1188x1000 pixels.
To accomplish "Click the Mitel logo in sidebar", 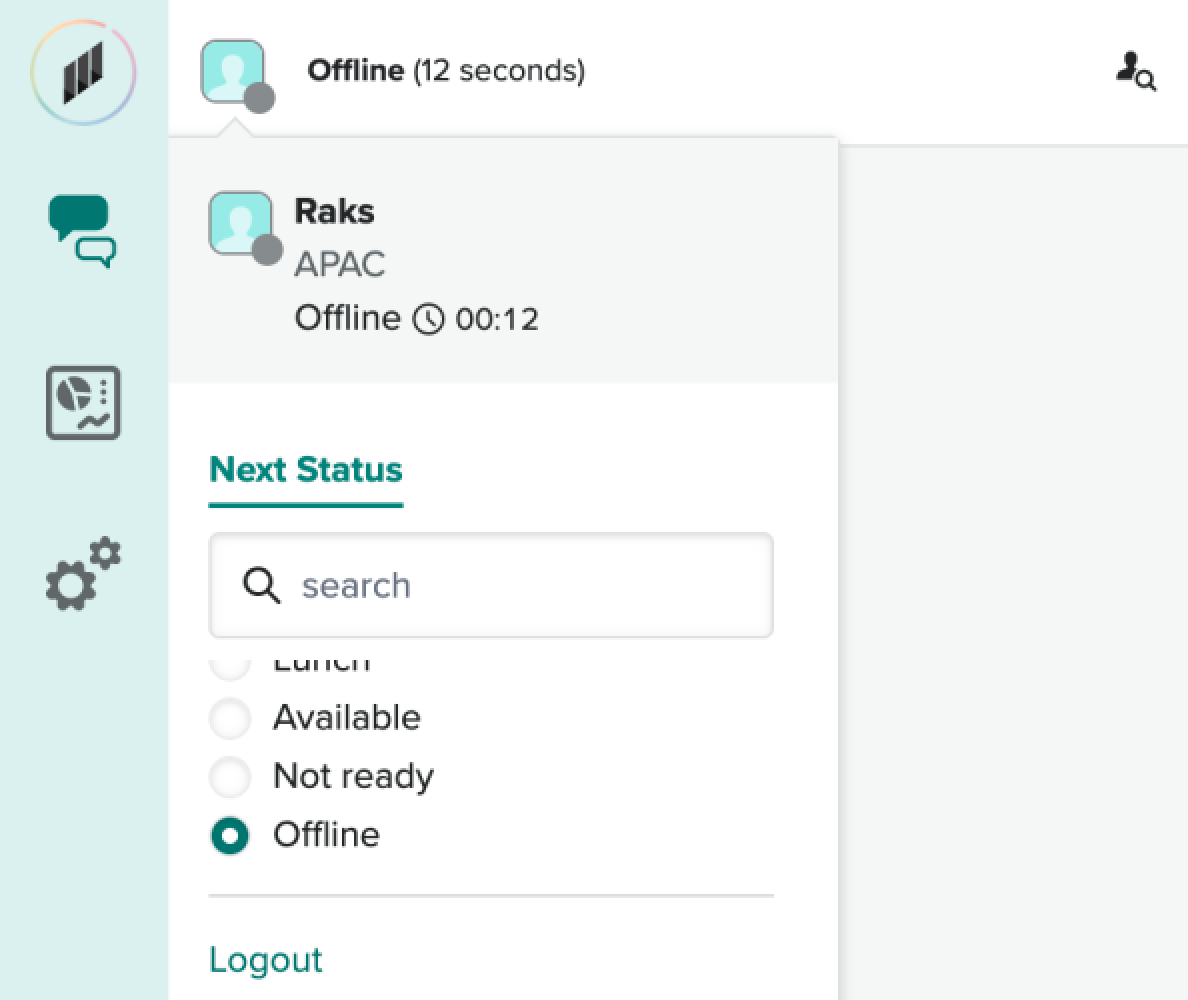I will 84,73.
